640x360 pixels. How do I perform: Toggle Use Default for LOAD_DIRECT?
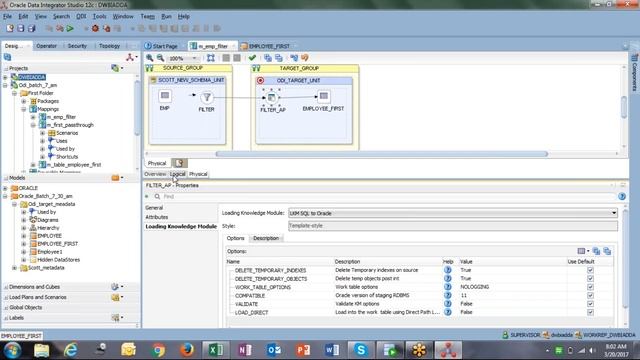(590, 312)
